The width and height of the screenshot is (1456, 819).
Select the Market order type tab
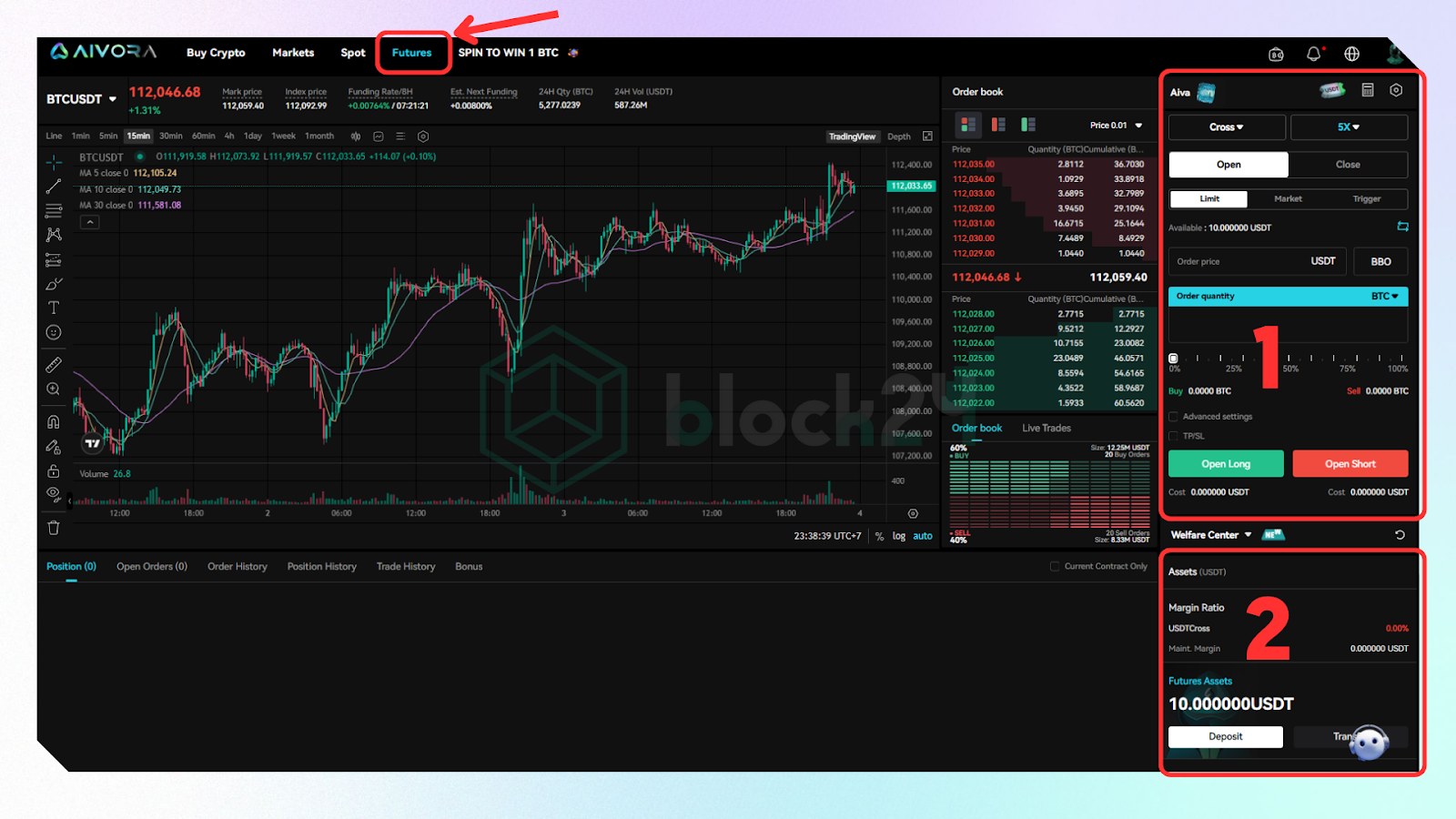pos(1288,198)
